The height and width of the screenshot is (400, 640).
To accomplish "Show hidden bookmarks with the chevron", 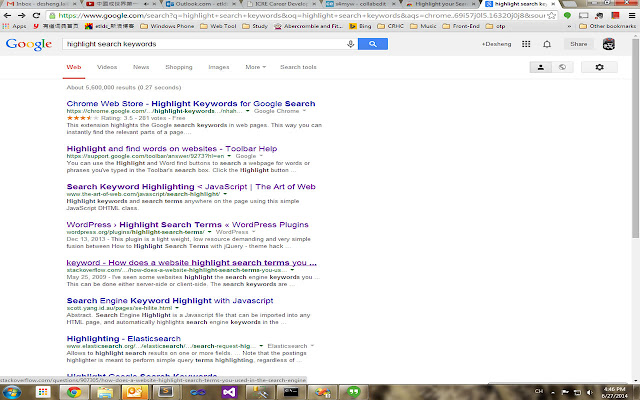I will pyautogui.click(x=569, y=26).
